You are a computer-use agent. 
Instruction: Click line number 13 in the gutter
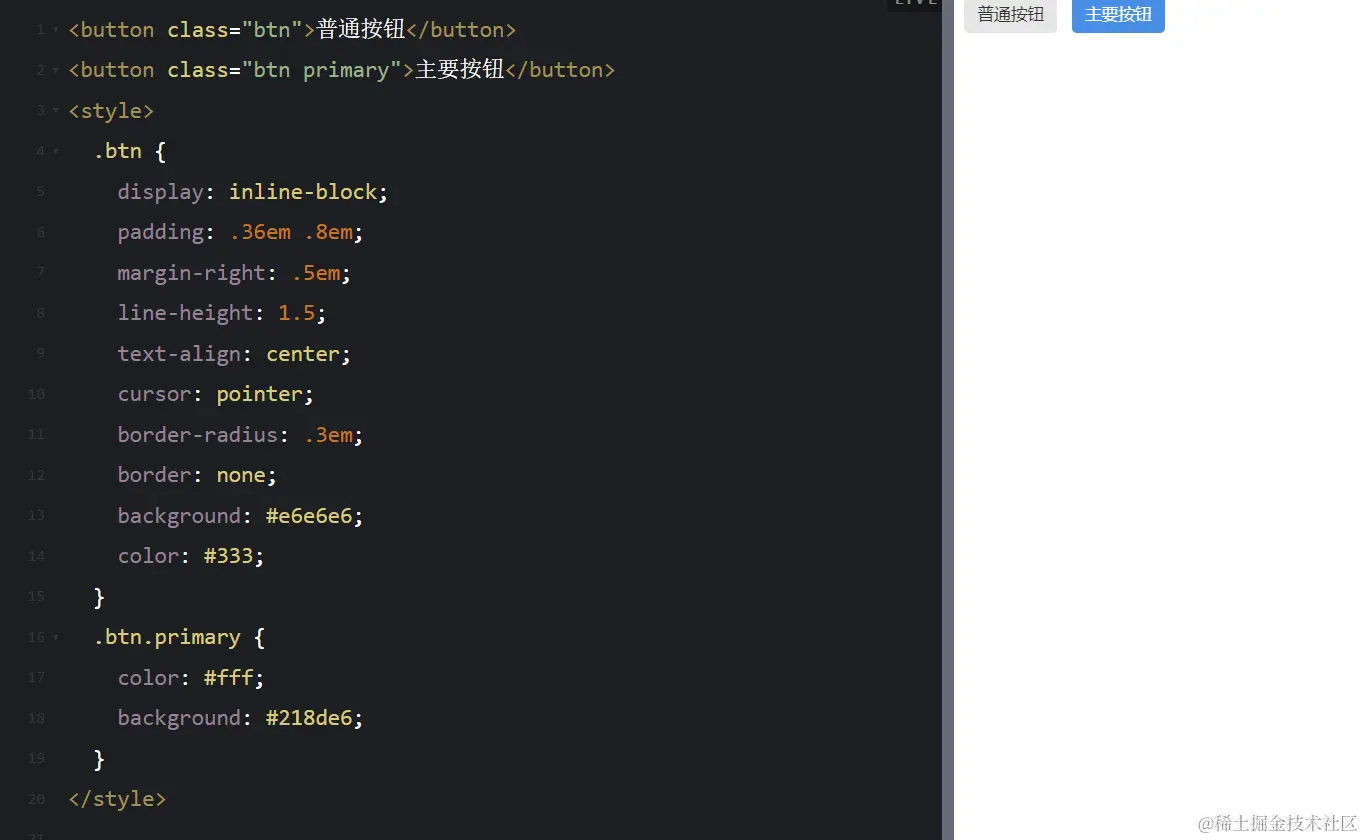[x=37, y=516]
